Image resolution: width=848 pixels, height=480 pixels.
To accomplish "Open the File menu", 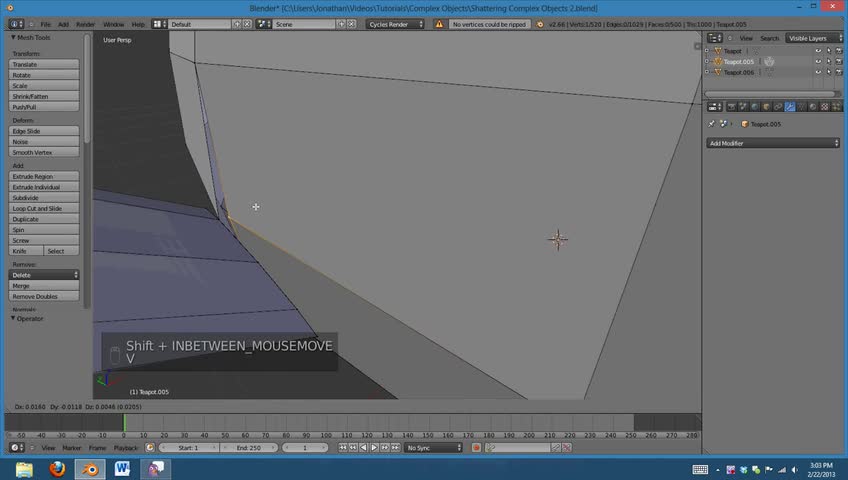I will pyautogui.click(x=45, y=24).
